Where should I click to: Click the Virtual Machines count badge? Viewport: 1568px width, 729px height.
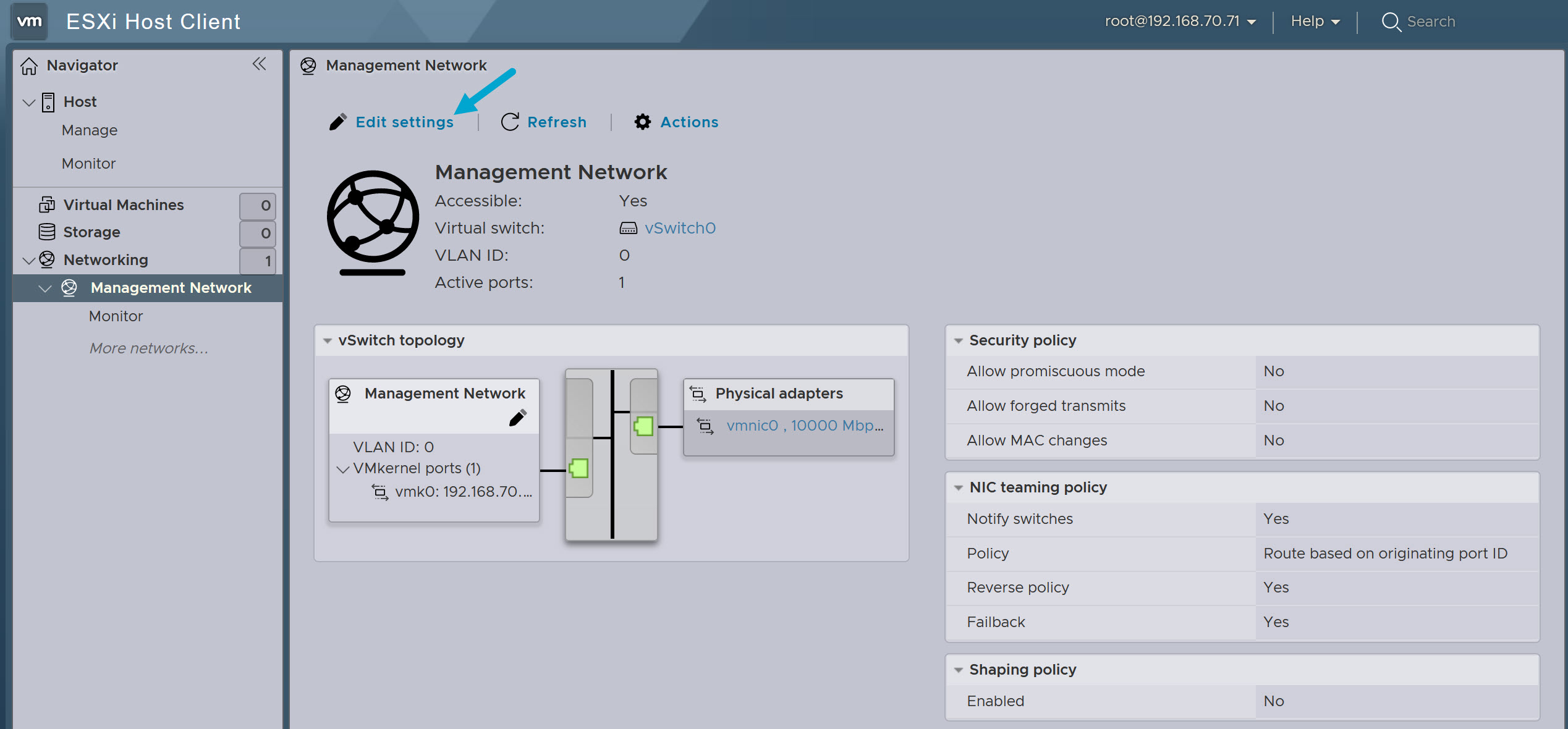point(258,205)
